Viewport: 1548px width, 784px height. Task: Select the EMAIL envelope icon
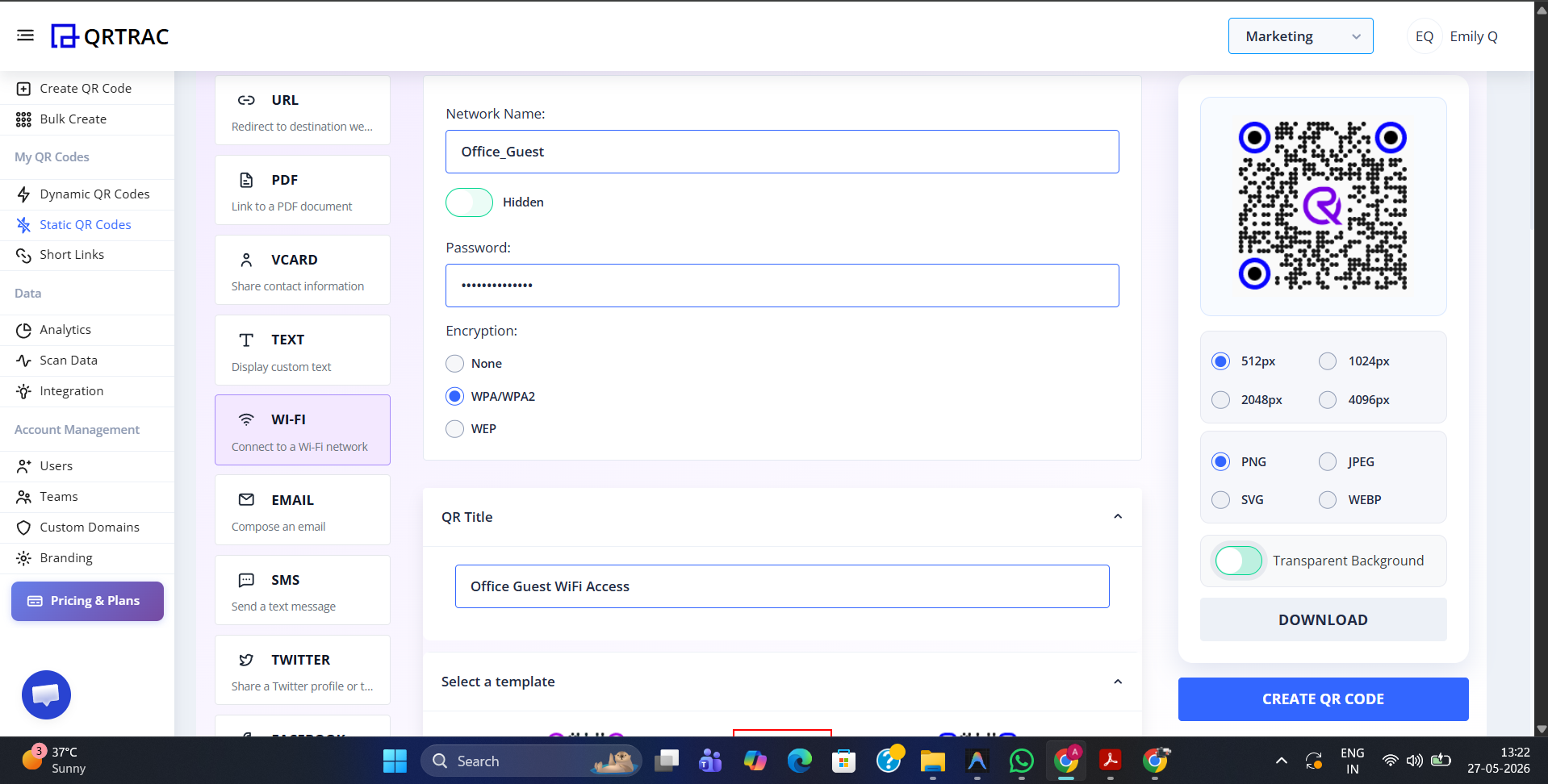coord(246,500)
